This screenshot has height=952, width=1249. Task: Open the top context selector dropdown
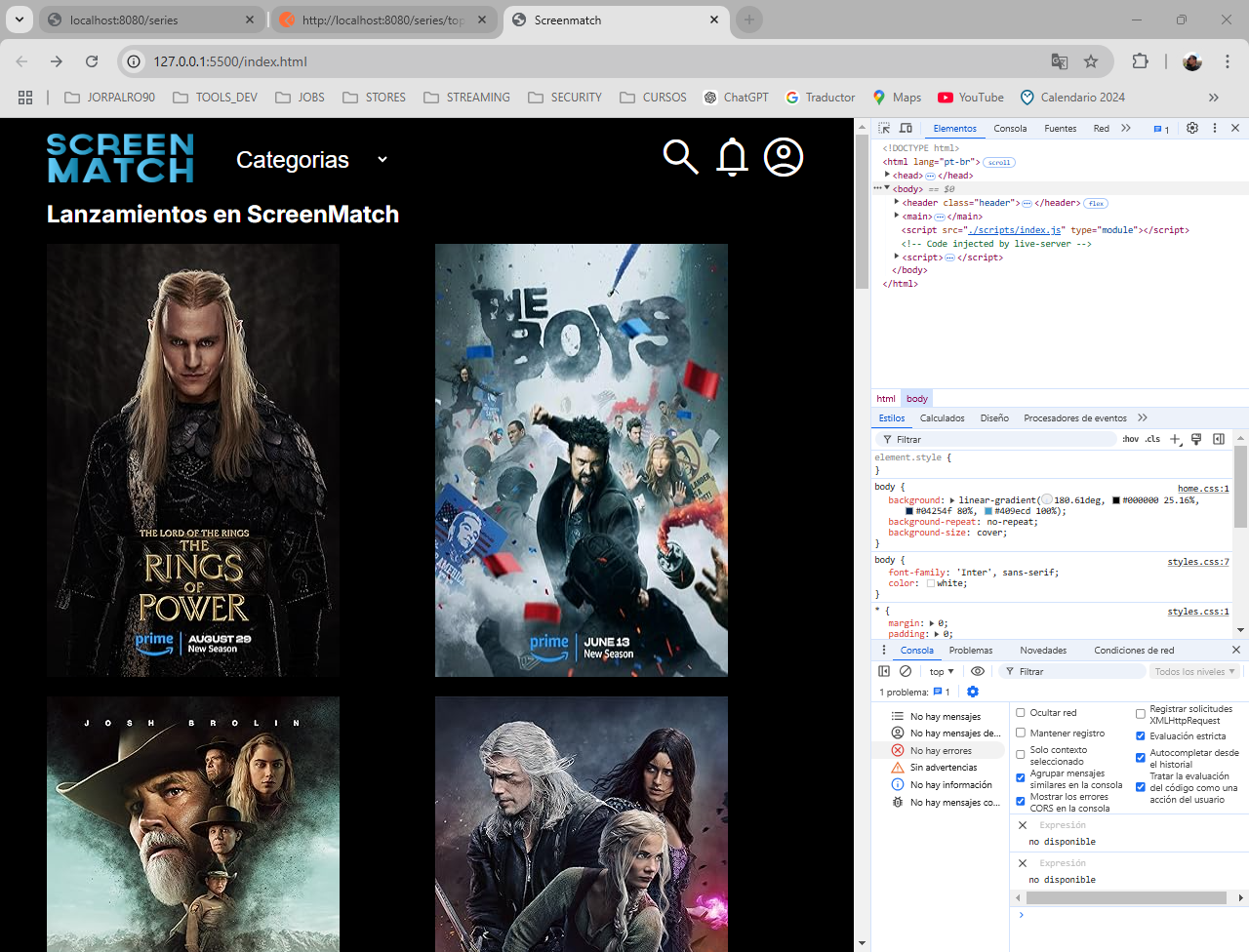point(942,671)
